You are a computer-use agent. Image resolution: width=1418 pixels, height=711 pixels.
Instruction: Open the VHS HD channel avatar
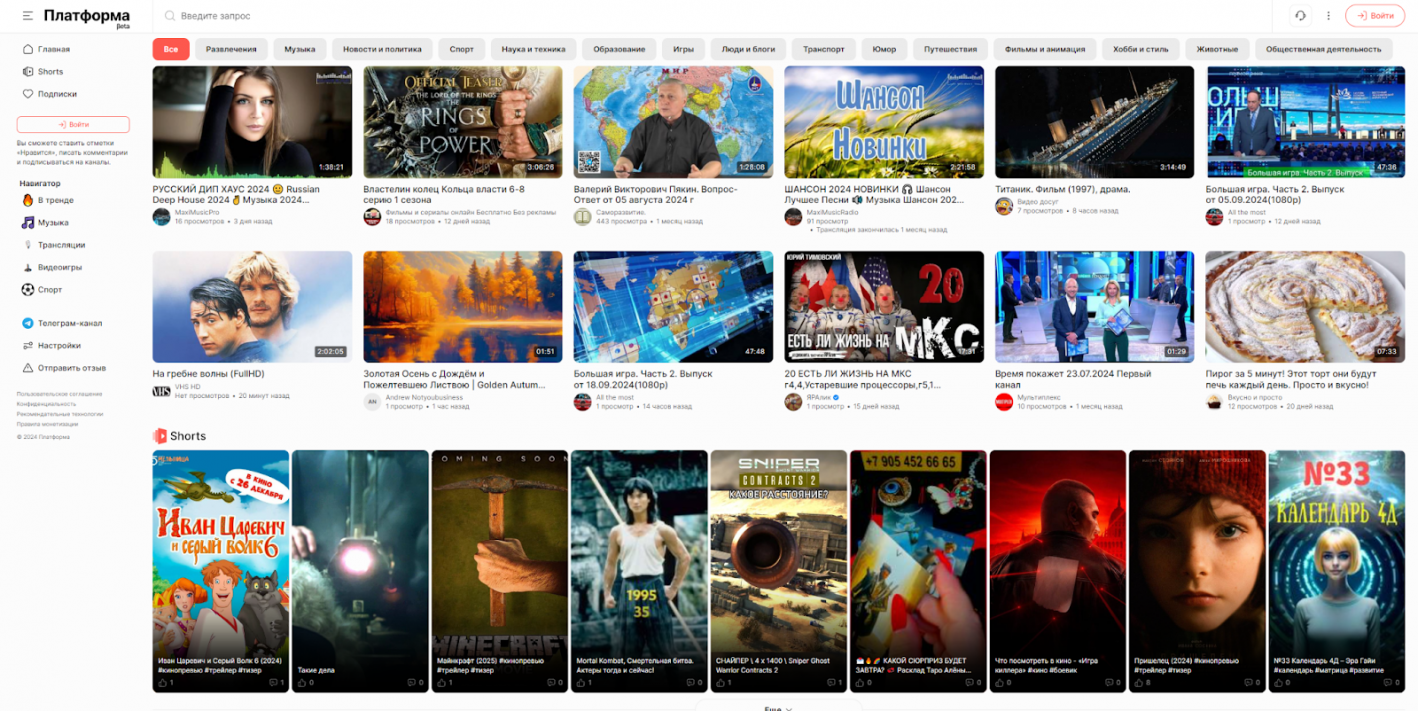pyautogui.click(x=161, y=391)
